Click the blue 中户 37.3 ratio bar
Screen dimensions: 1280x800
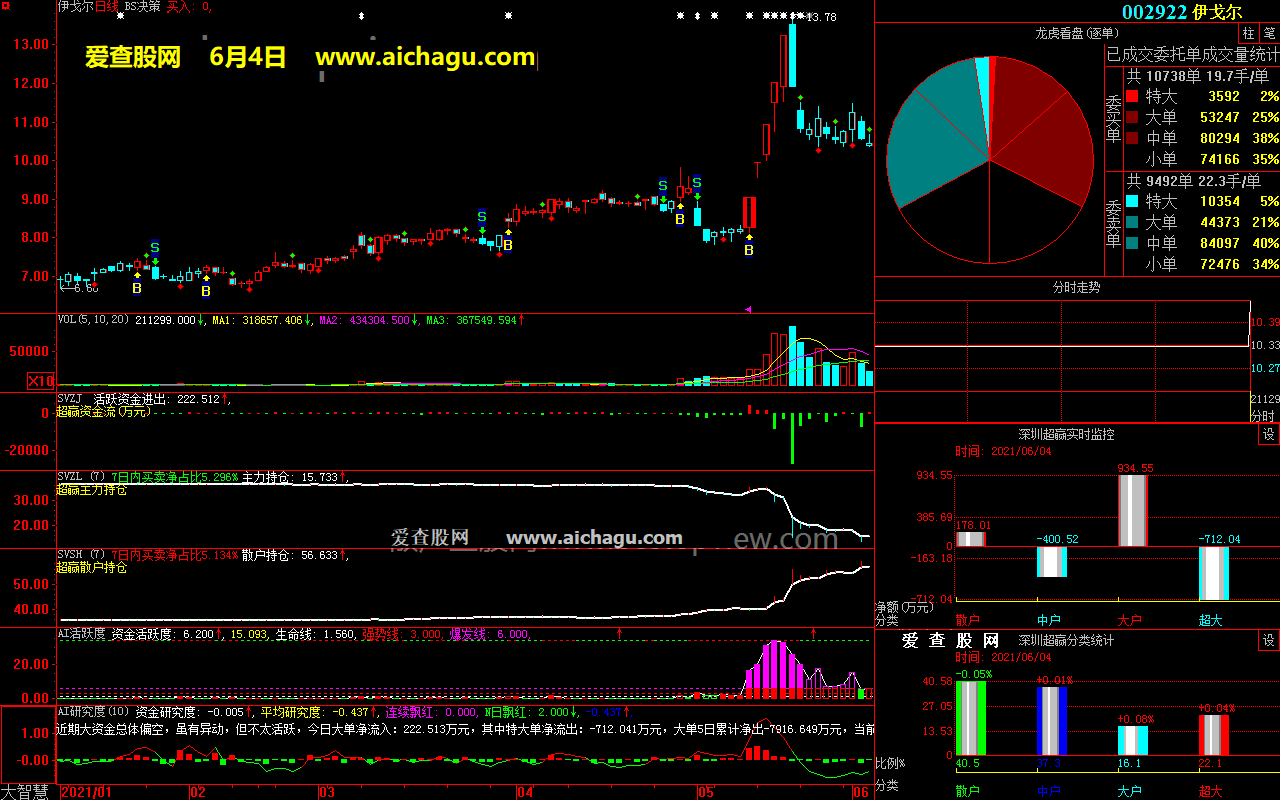(x=1052, y=721)
